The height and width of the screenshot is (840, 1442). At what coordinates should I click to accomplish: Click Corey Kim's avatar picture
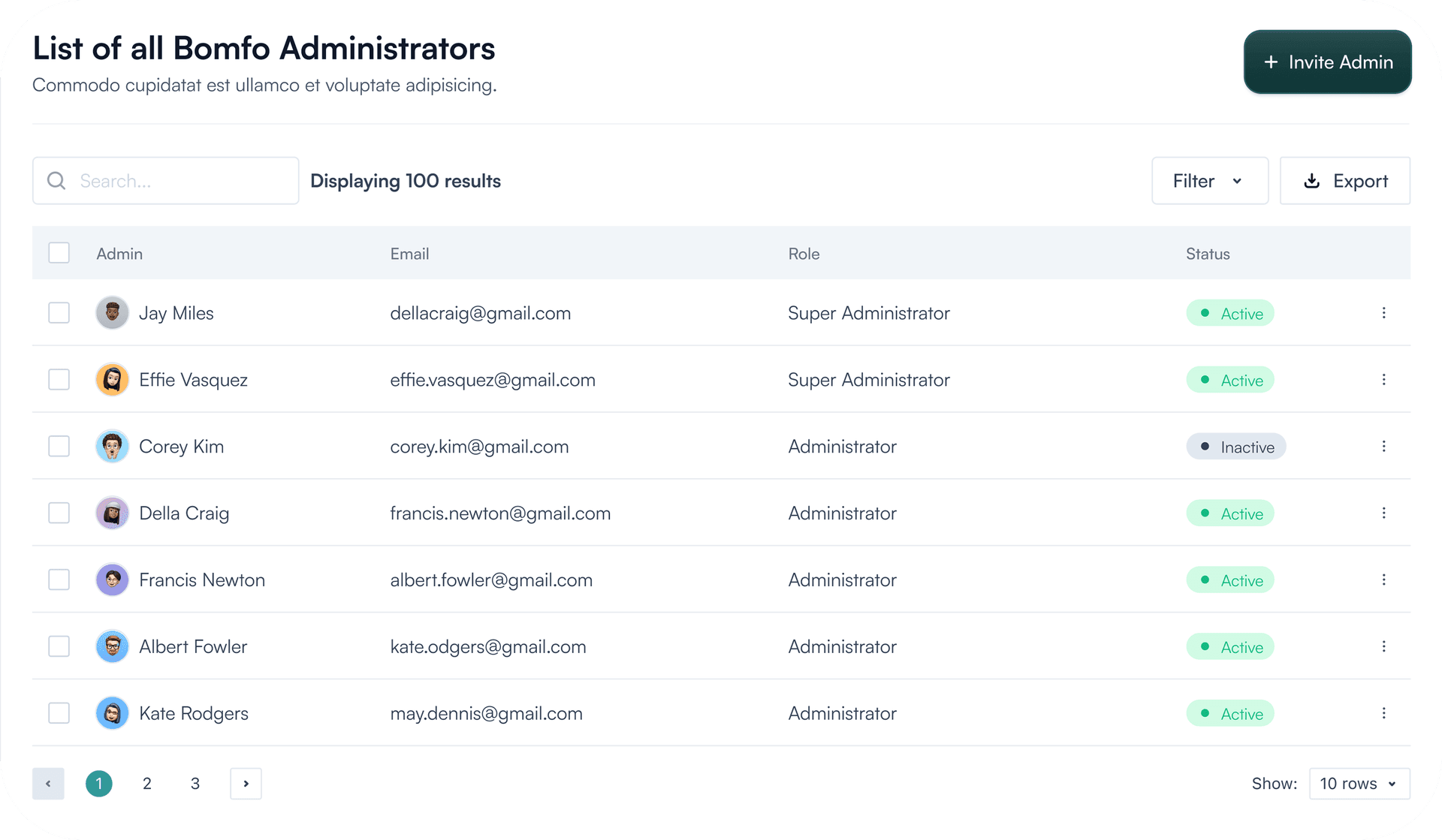(112, 447)
